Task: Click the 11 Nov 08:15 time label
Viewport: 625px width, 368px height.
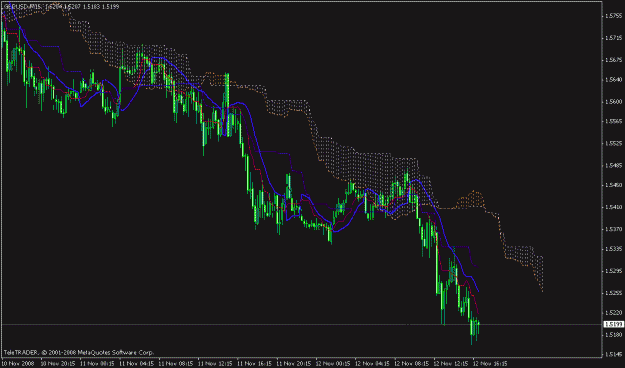Action: [x=176, y=364]
